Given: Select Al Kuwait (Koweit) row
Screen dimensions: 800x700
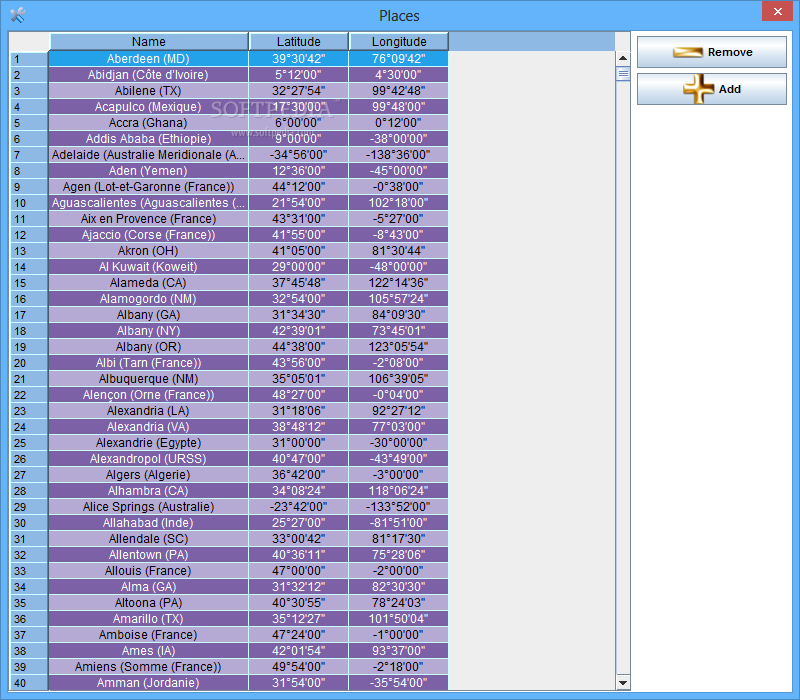Looking at the screenshot, I should click(x=148, y=267).
